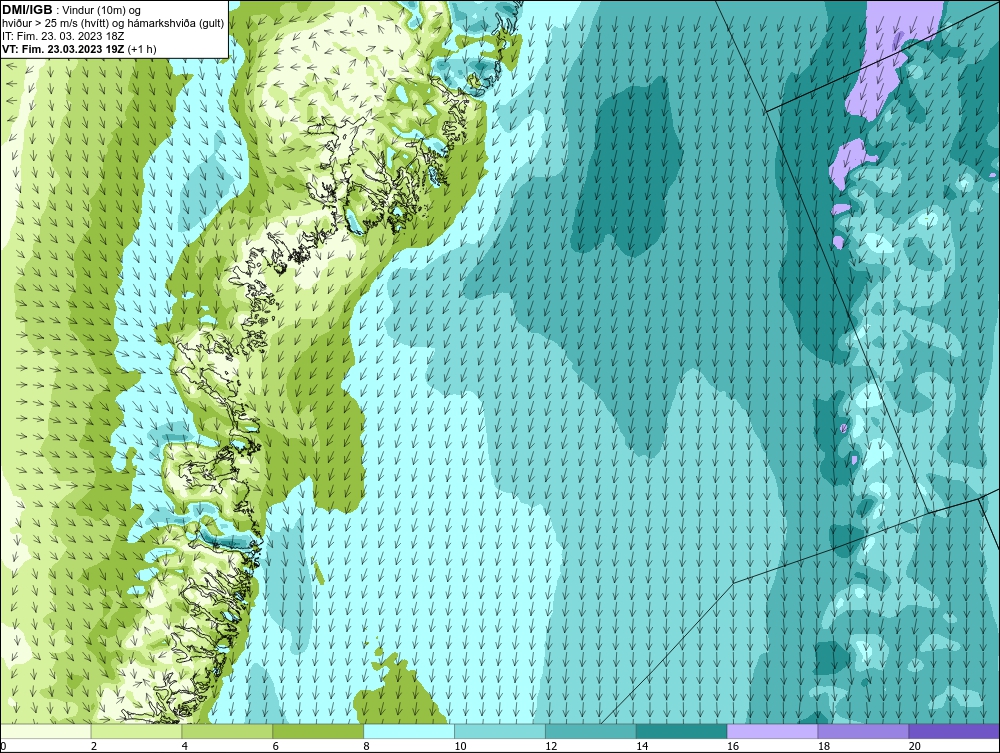Click the 16–18 m/s light purple legend swatch

pos(772,731)
